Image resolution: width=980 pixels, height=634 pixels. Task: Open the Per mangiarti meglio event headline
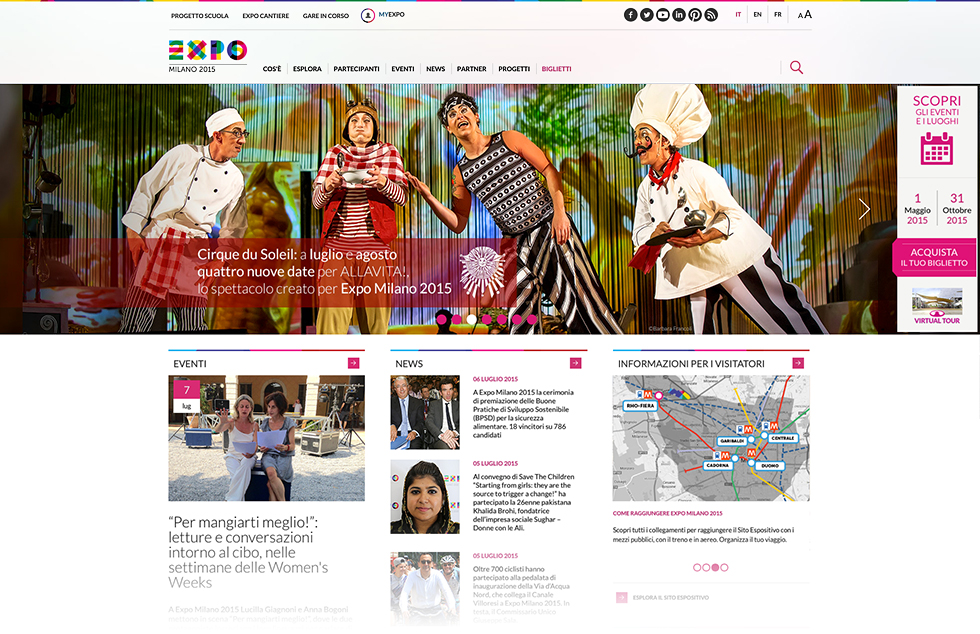point(248,552)
